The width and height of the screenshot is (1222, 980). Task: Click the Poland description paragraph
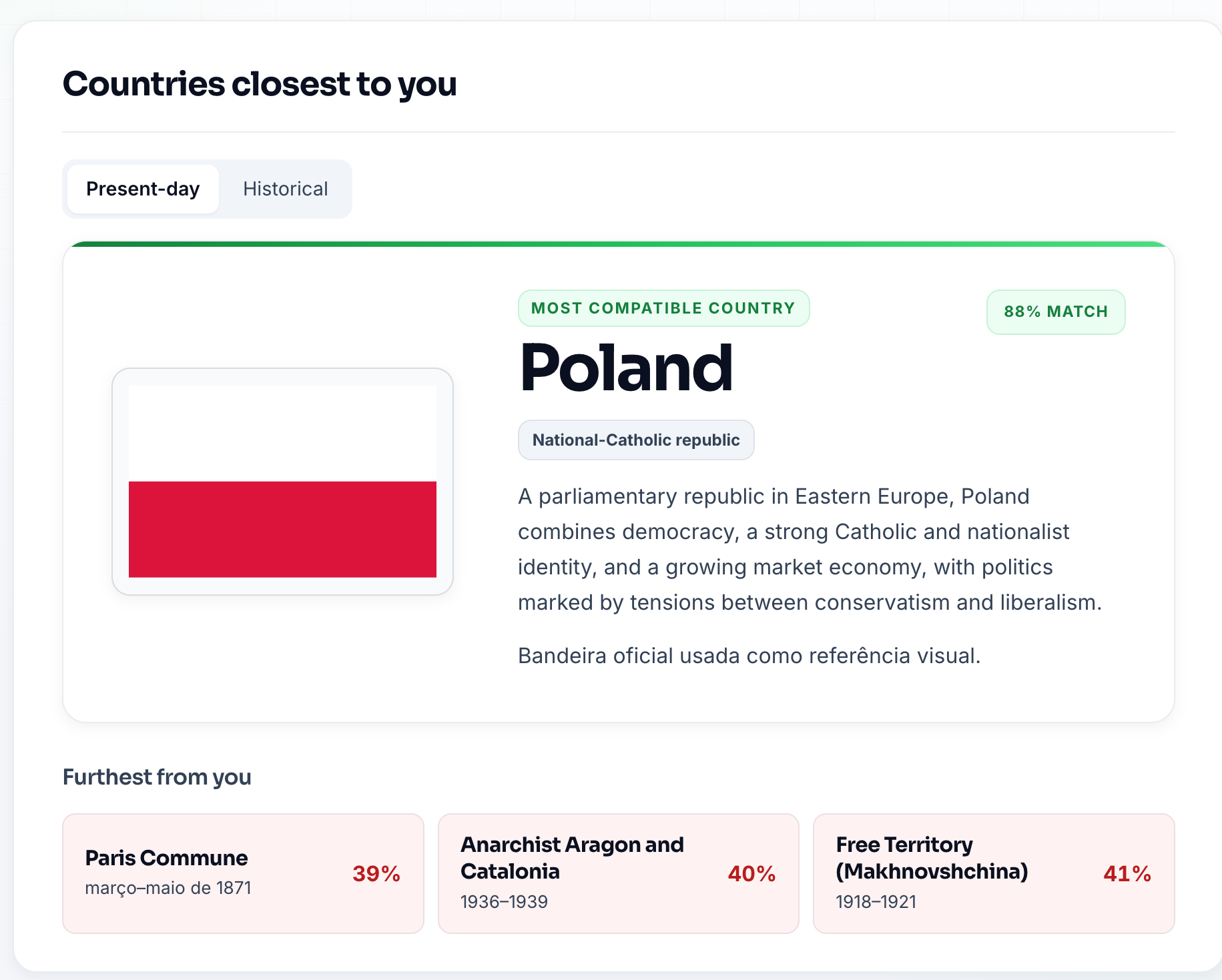(x=810, y=549)
